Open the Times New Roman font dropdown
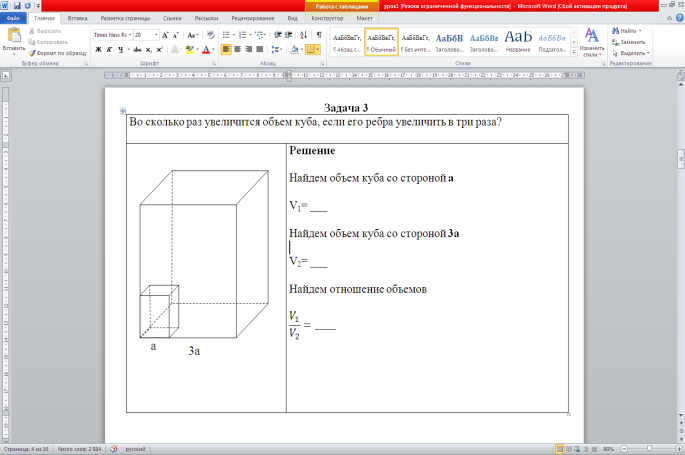 (128, 34)
